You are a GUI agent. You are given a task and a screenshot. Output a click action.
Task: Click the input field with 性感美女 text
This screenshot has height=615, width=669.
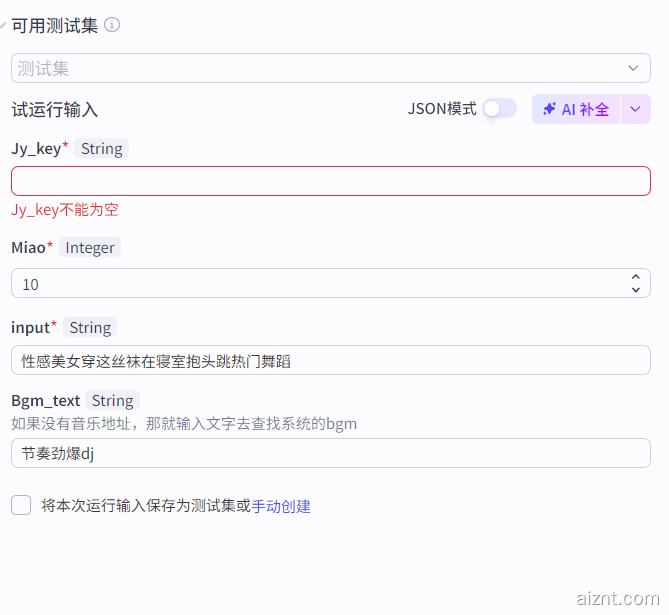point(331,360)
